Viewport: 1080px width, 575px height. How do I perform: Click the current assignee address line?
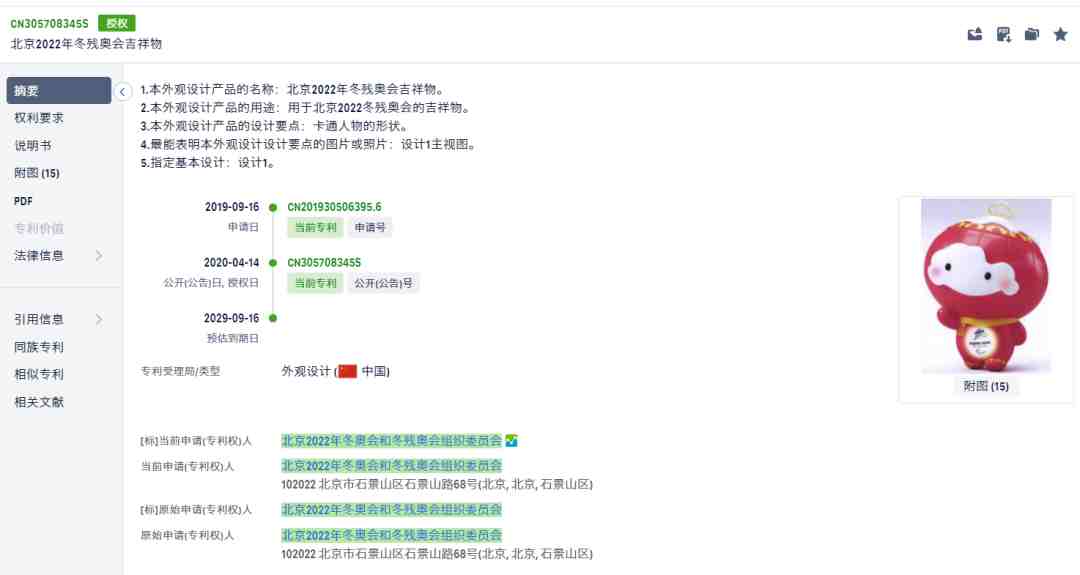[437, 485]
